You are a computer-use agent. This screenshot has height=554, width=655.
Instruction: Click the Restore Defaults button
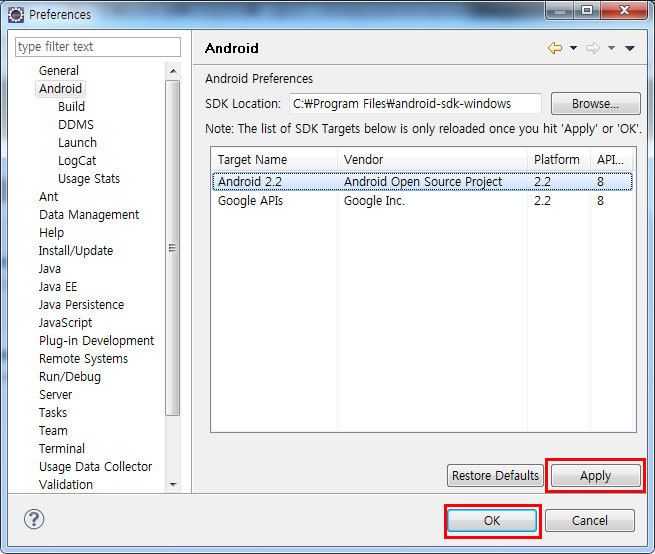[495, 475]
